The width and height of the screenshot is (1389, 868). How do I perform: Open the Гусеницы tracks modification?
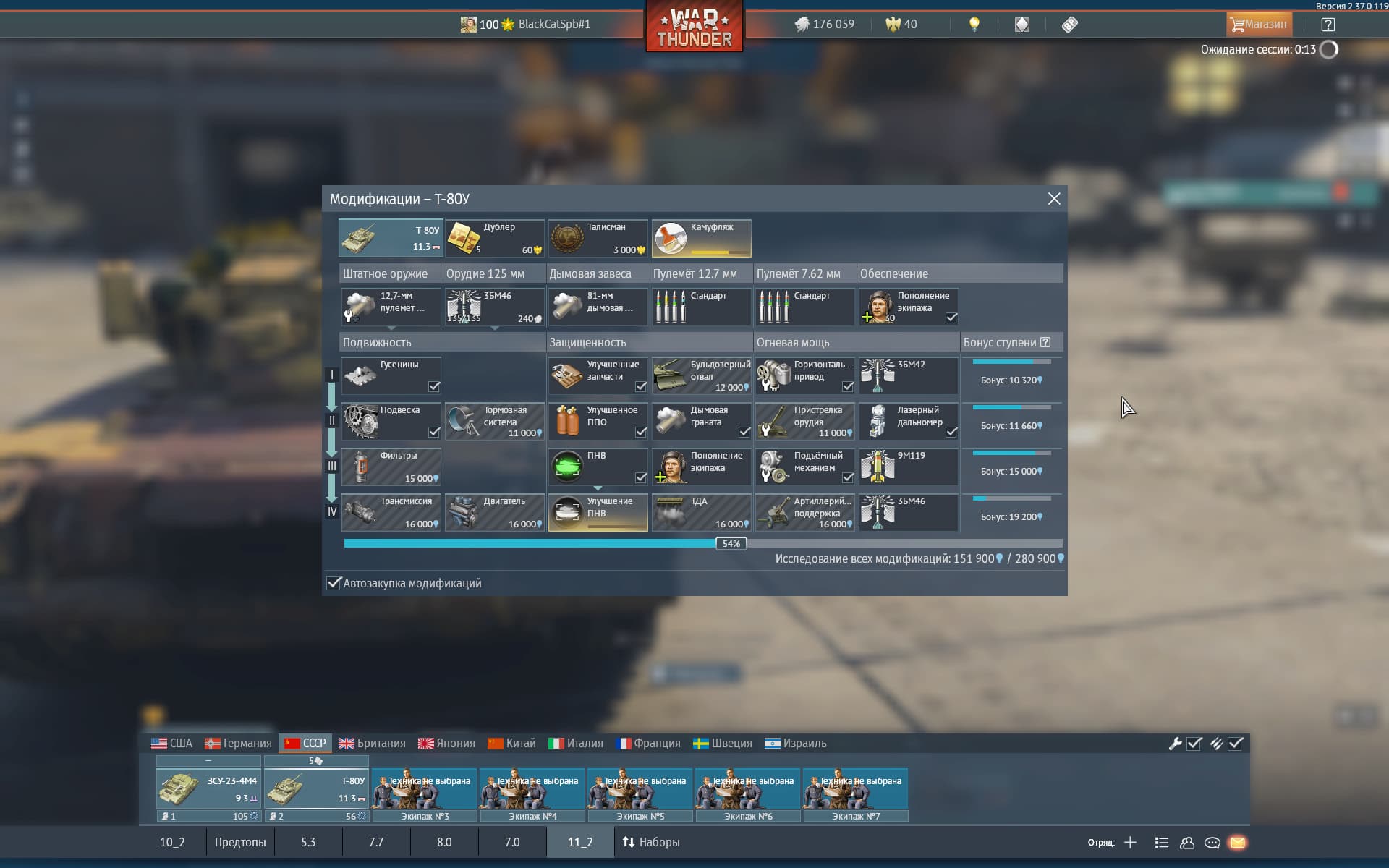[391, 375]
